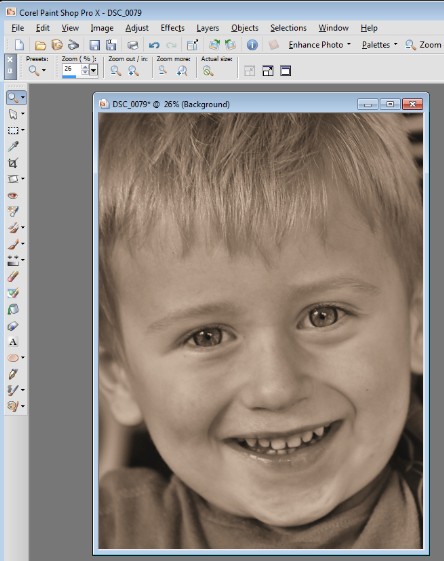The width and height of the screenshot is (444, 561).
Task: Open the File menu
Action: coord(18,28)
